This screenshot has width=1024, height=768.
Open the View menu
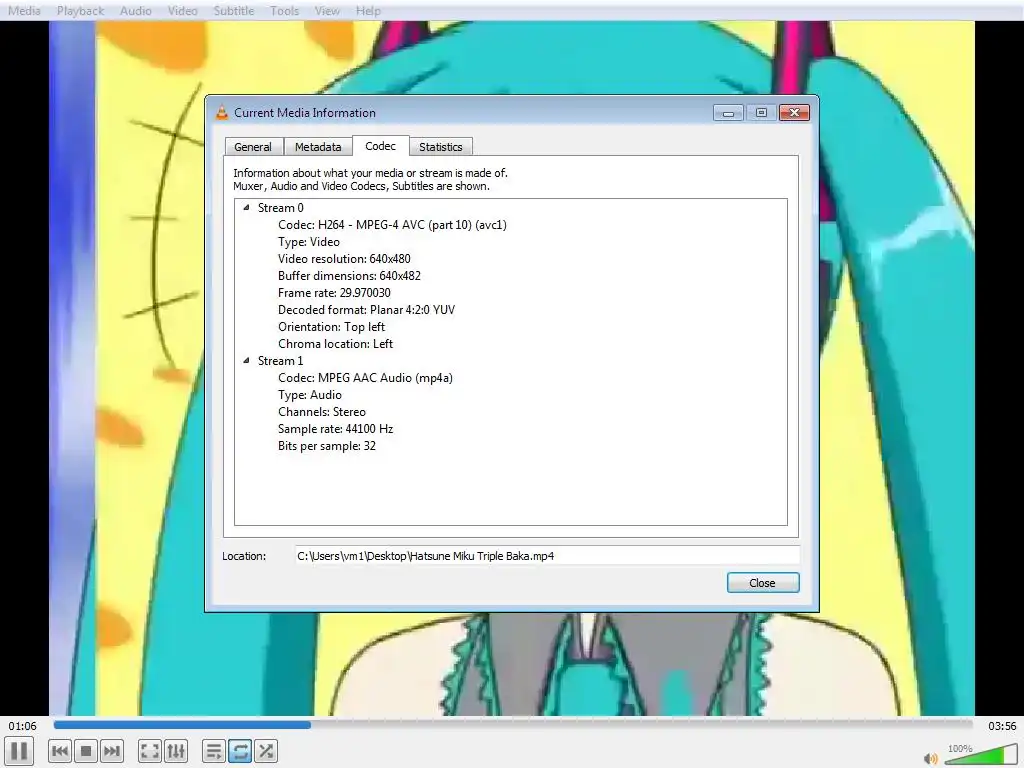click(327, 11)
